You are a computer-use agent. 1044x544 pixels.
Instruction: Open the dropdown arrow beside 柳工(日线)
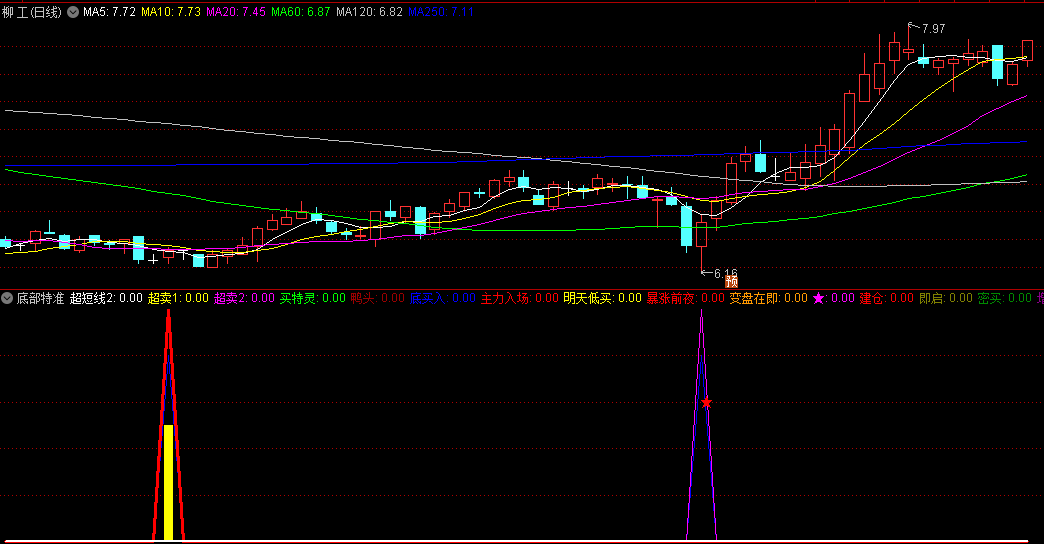coord(73,12)
